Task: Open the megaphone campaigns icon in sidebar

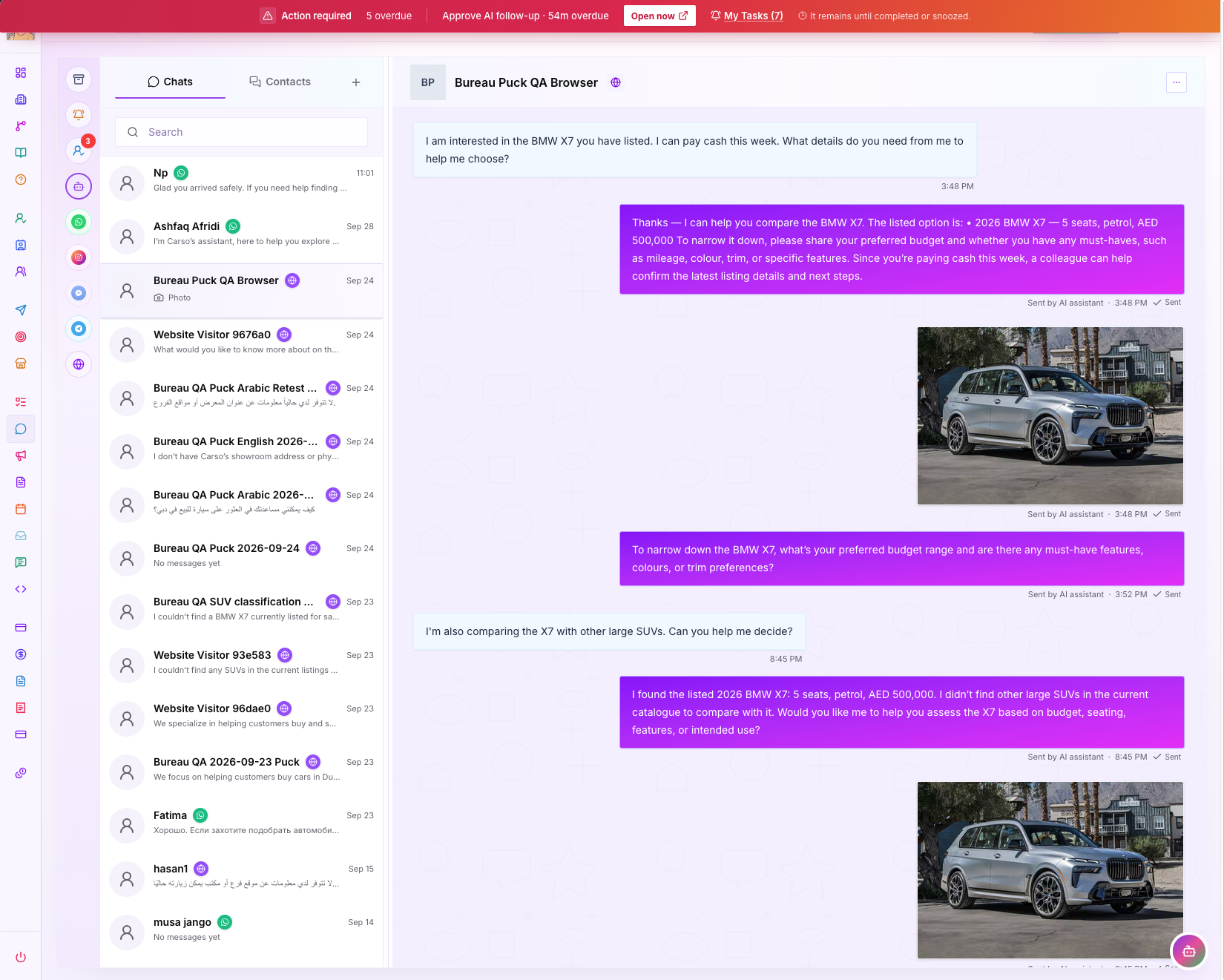Action: pos(21,456)
